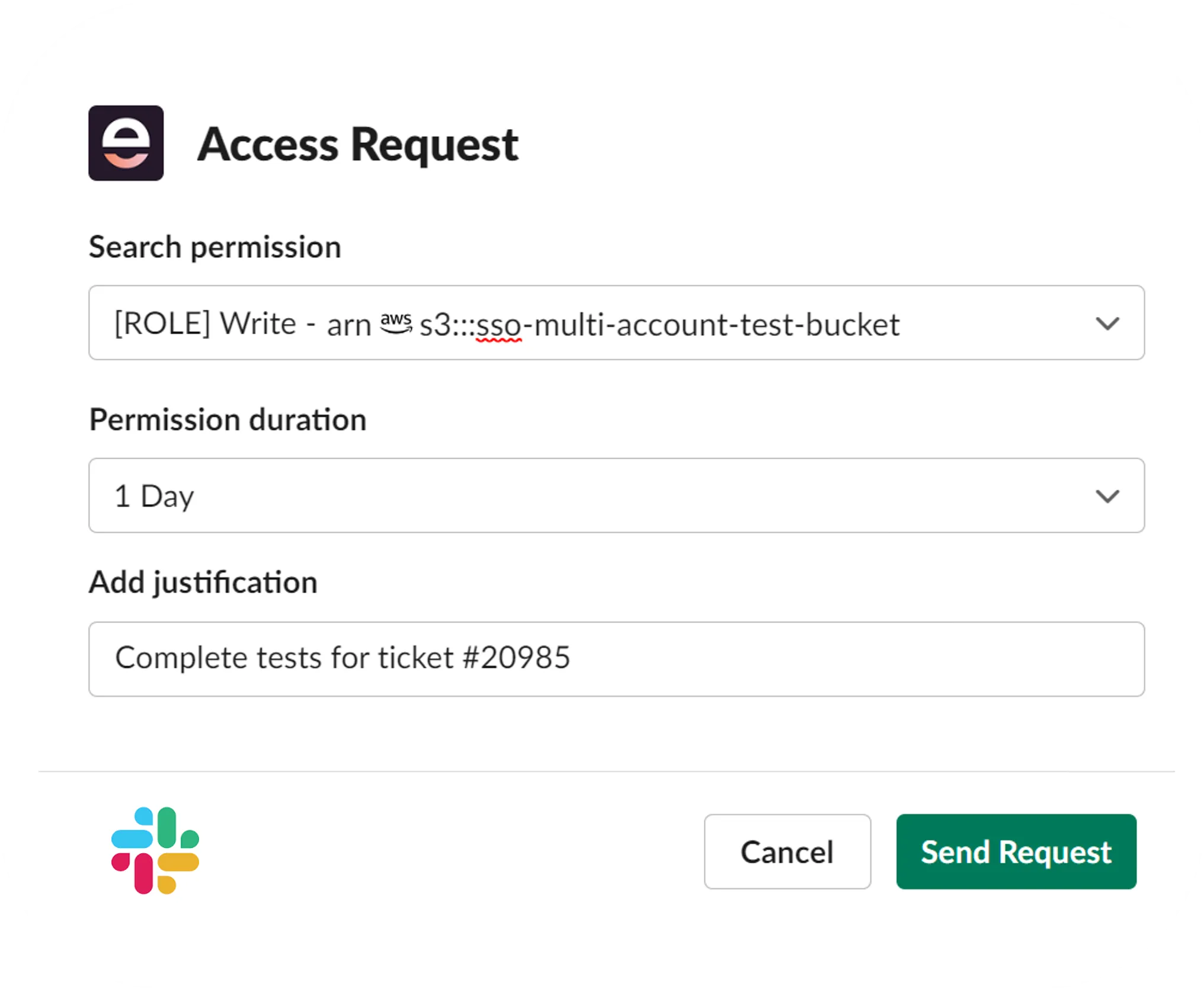This screenshot has width=1204, height=989.
Task: Edit the justification text for ticket #20985
Action: point(342,658)
